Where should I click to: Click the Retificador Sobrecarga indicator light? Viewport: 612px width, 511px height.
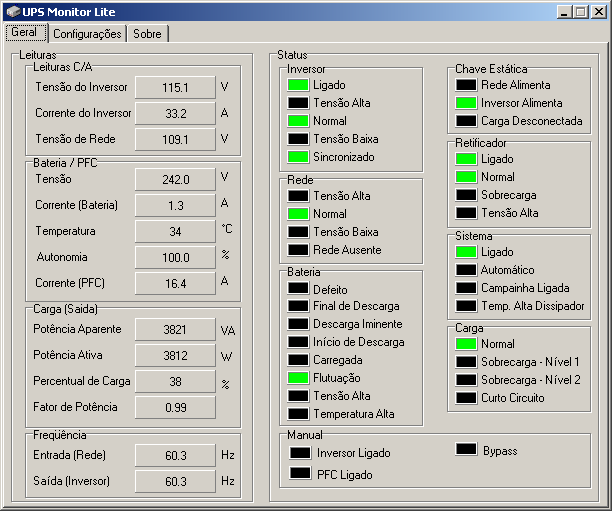[x=466, y=195]
